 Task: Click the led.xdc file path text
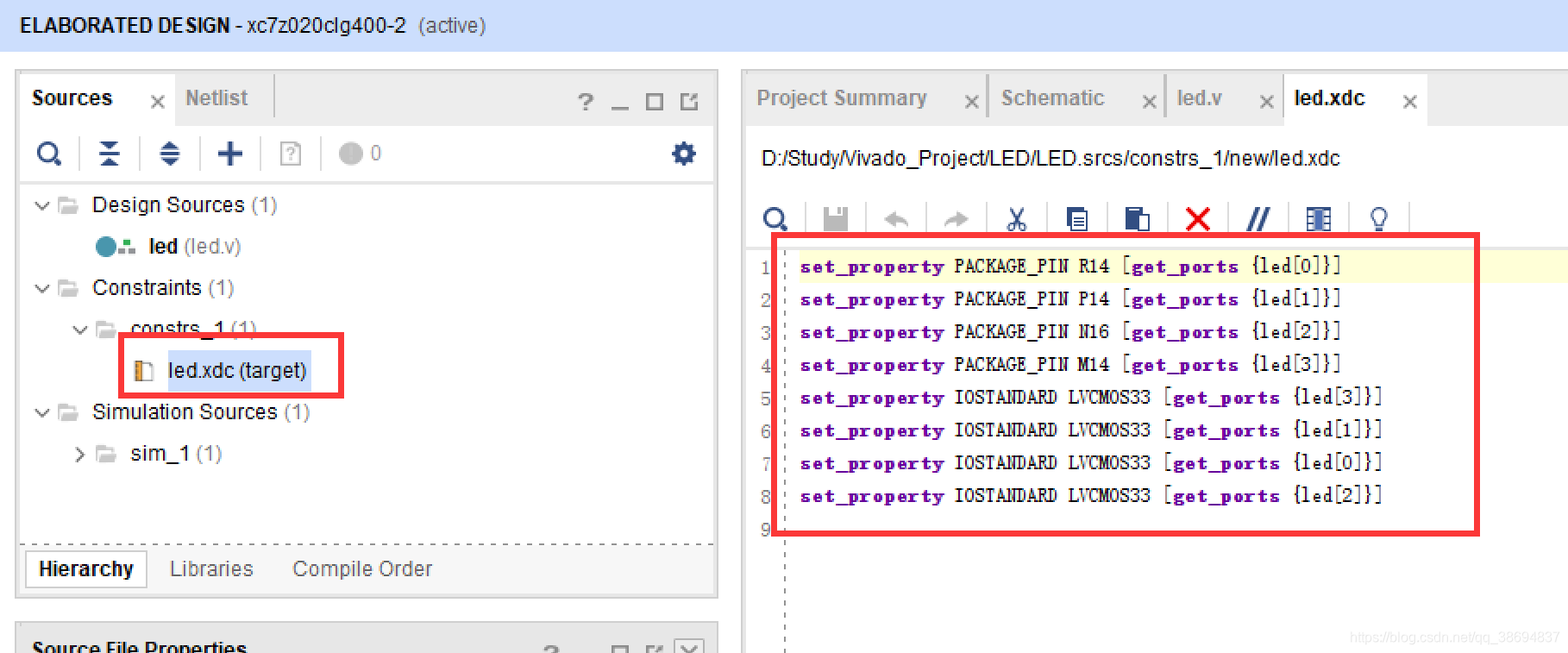(1051, 159)
